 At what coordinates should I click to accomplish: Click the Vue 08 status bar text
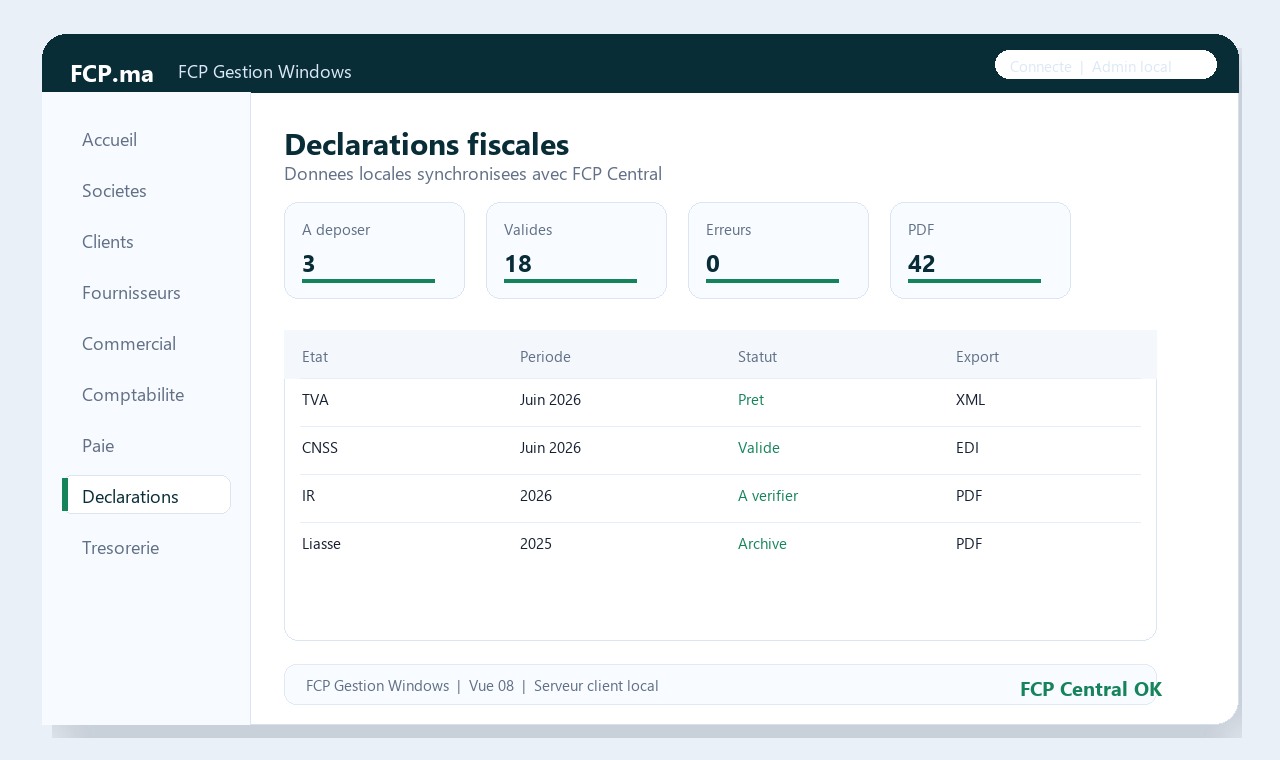[x=491, y=686]
